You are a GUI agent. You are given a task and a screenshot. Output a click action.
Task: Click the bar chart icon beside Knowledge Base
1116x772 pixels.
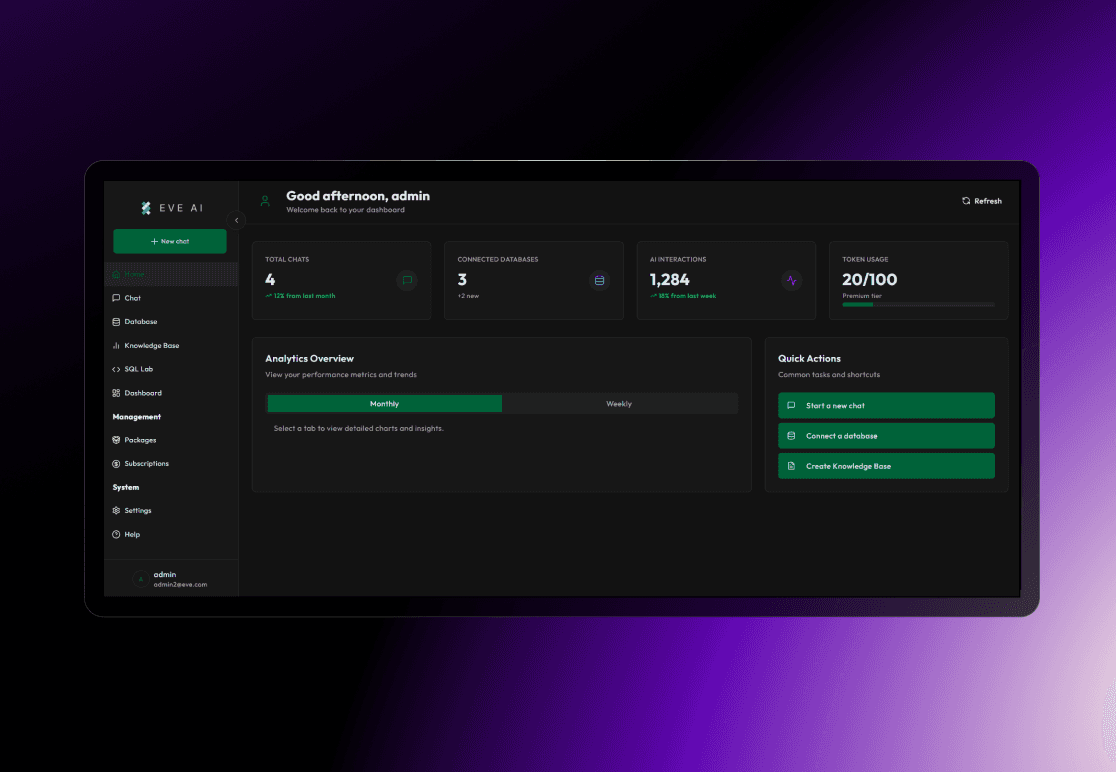(116, 345)
